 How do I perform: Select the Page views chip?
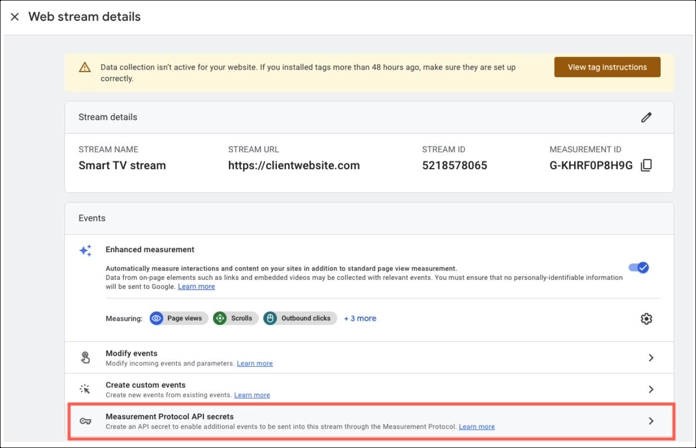coord(178,318)
